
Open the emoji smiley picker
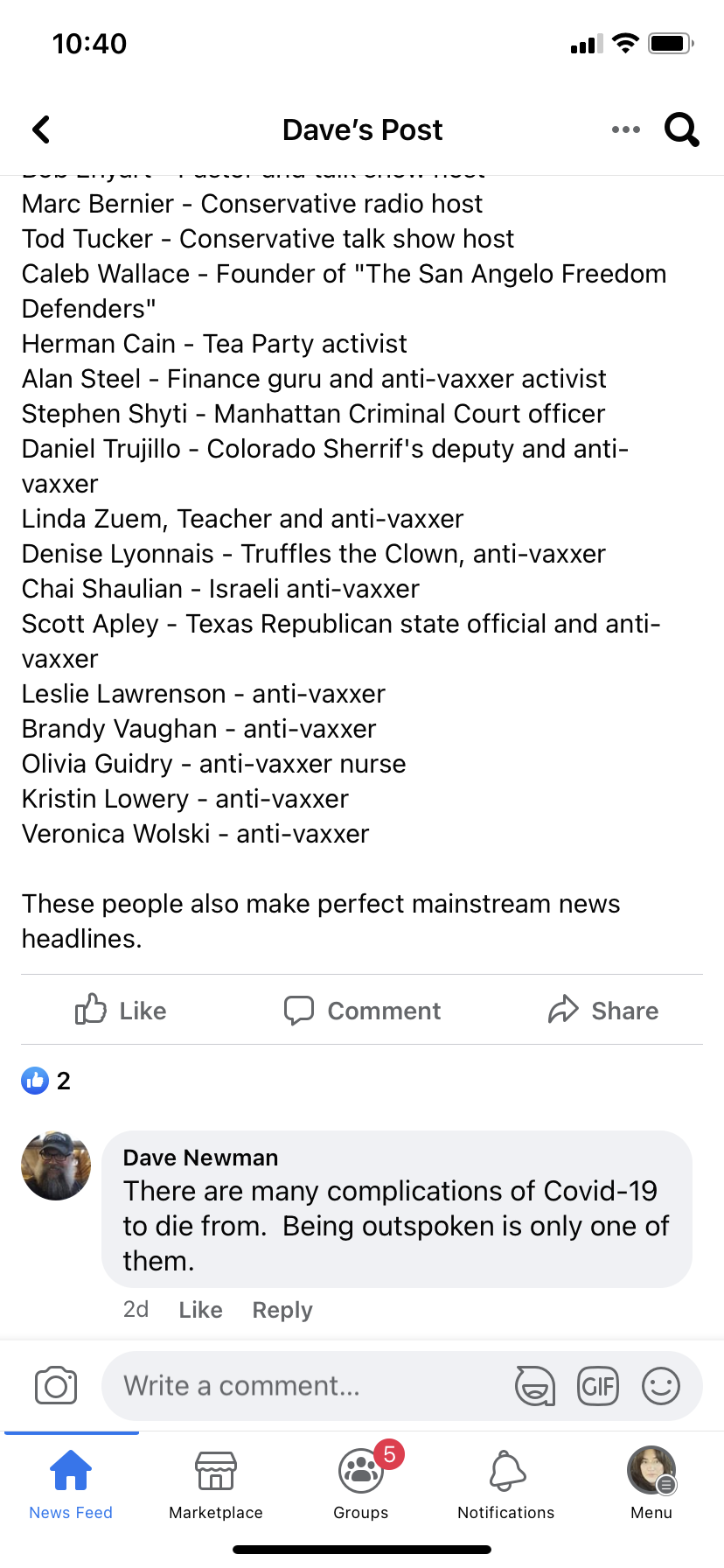[x=661, y=1386]
